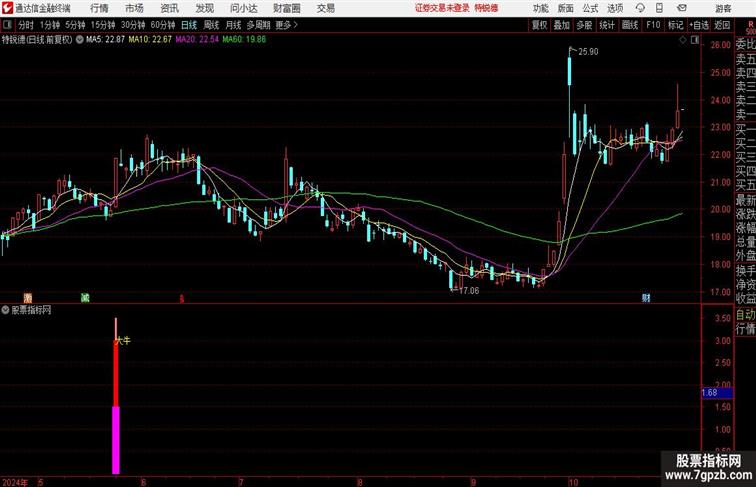Open the 财富圈 menu
756x487 pixels.
coord(286,8)
